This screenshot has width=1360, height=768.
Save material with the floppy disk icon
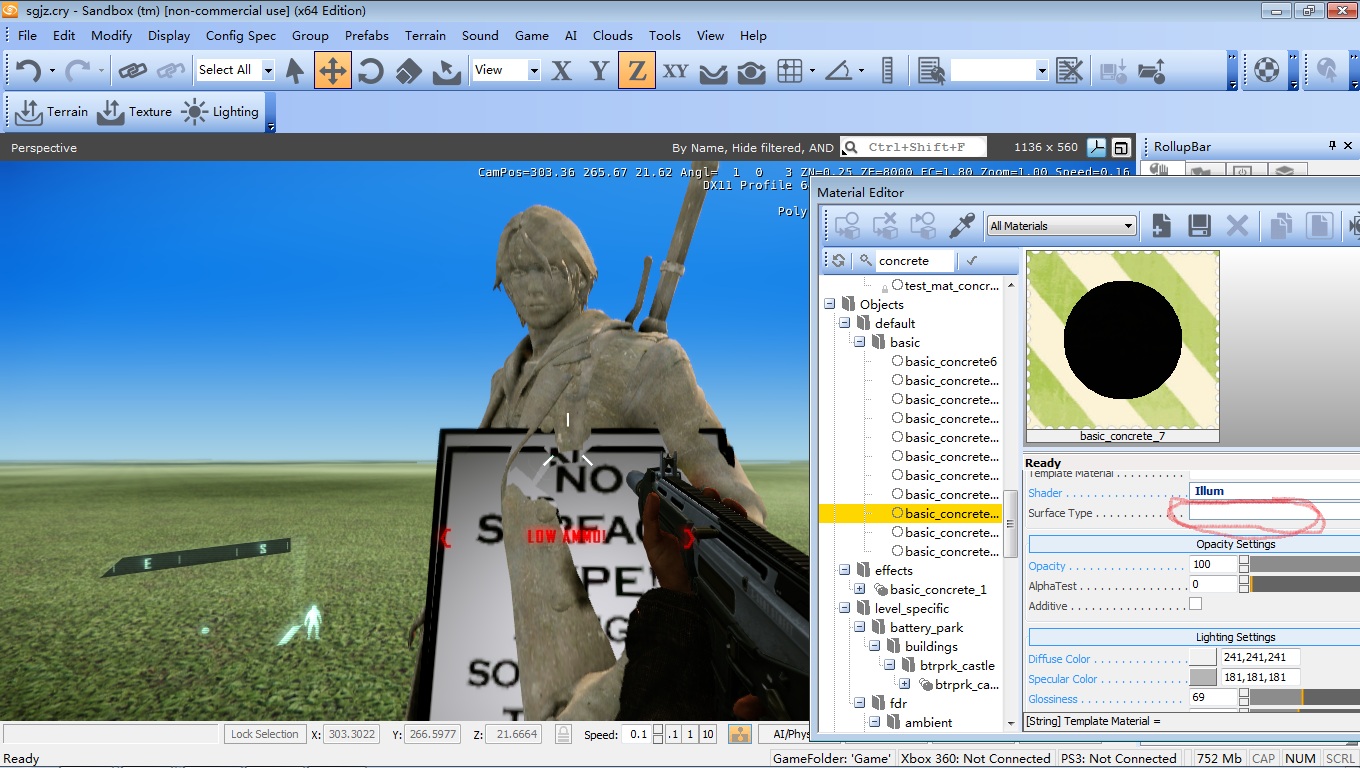[1199, 226]
